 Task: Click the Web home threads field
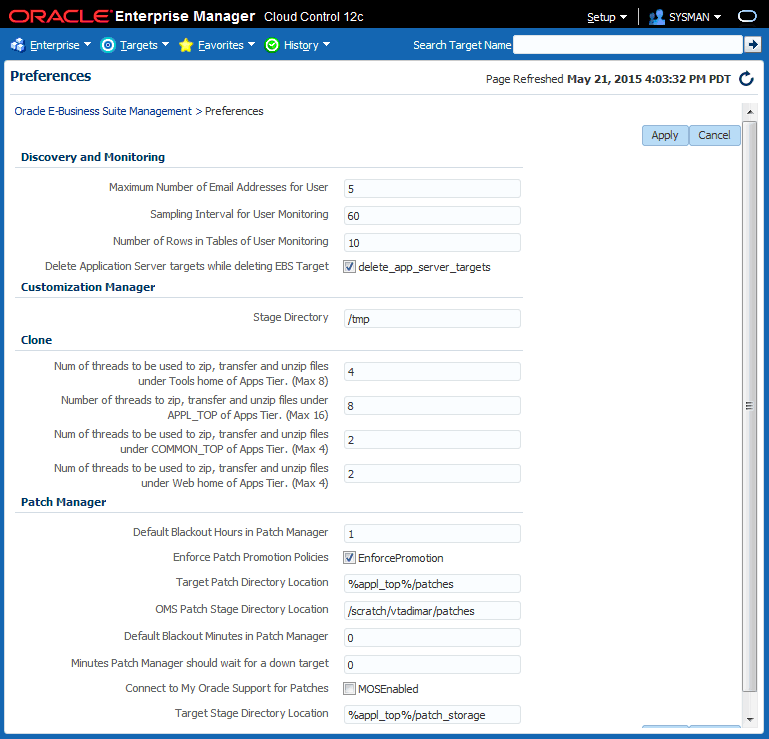pyautogui.click(x=432, y=474)
